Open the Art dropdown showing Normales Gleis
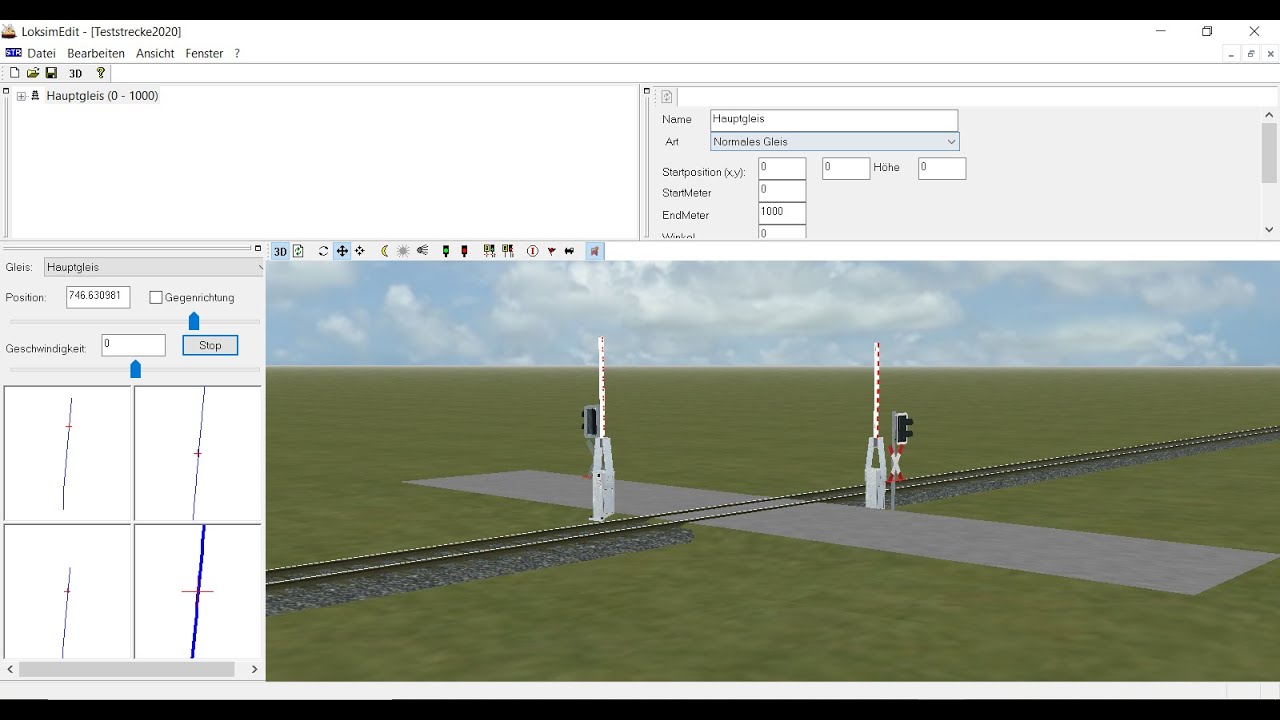1280x720 pixels. coord(835,142)
